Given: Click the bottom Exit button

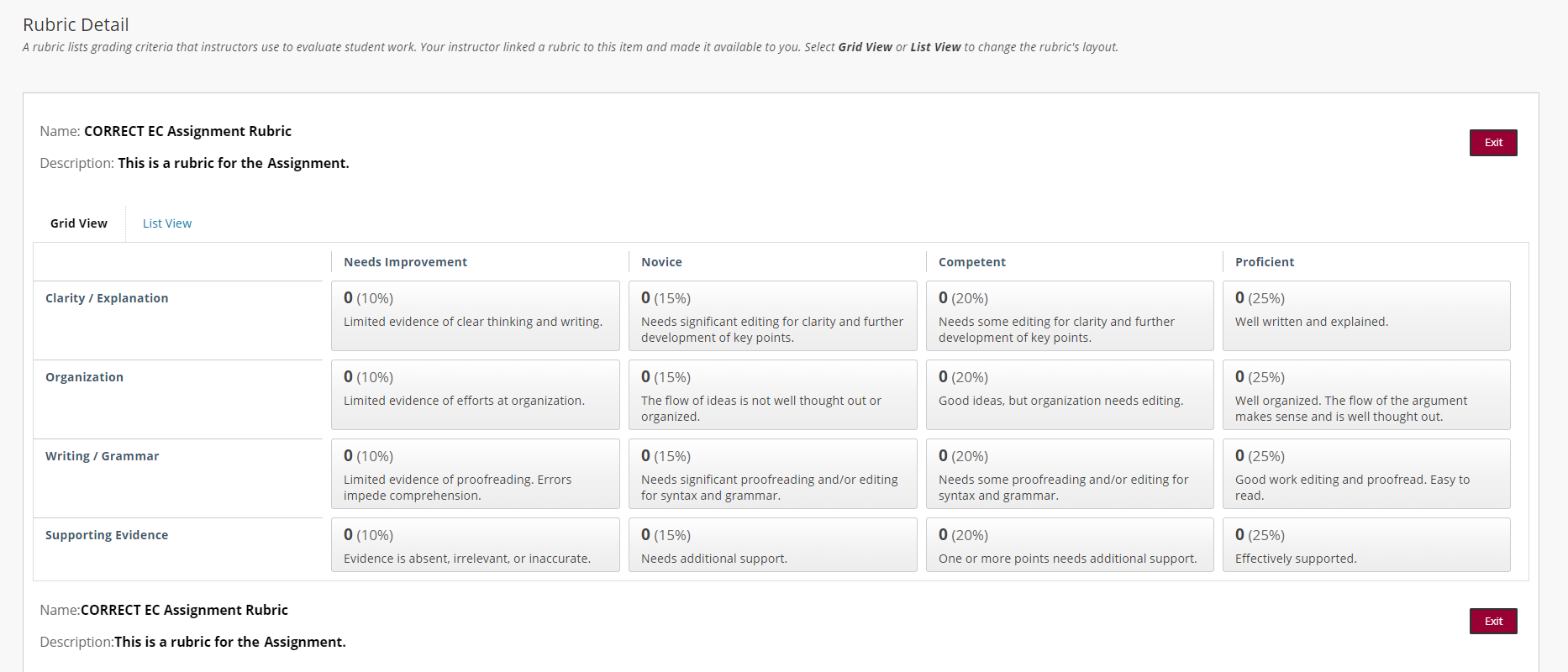Looking at the screenshot, I should tap(1493, 622).
